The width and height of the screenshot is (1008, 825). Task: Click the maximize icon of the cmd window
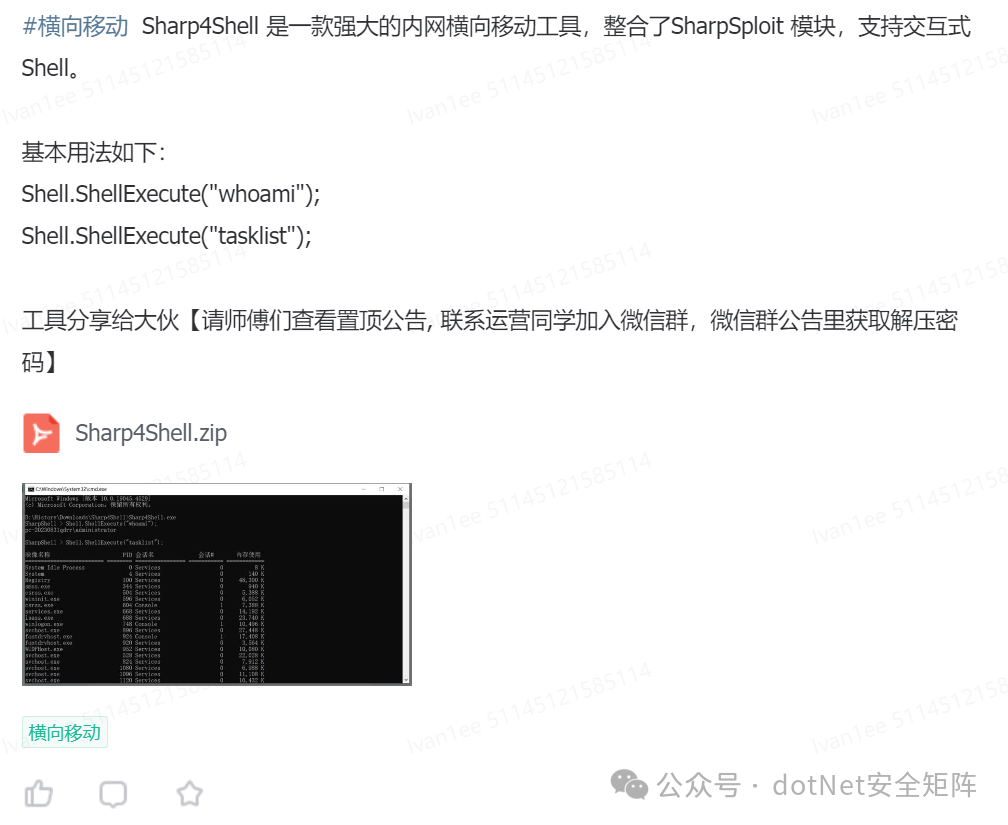[x=381, y=489]
